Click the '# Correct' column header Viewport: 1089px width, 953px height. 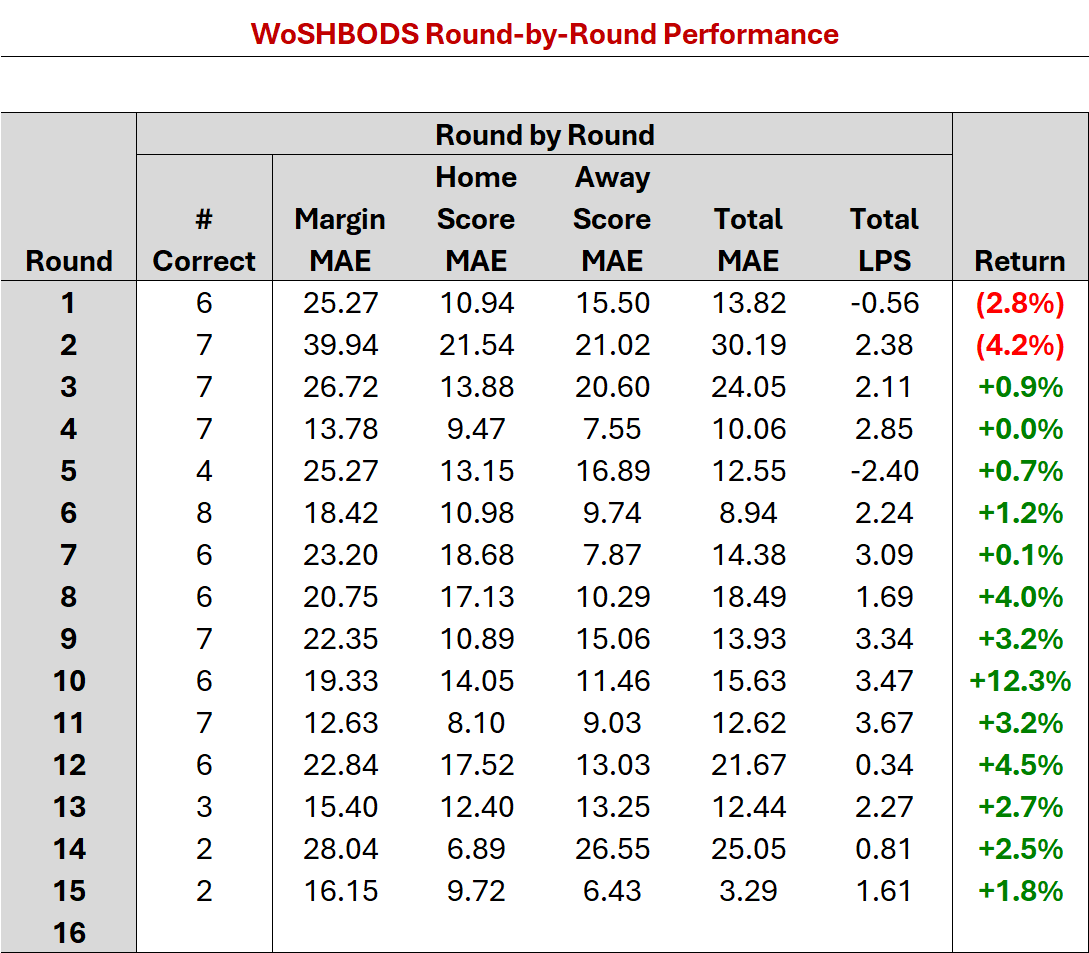tap(203, 240)
